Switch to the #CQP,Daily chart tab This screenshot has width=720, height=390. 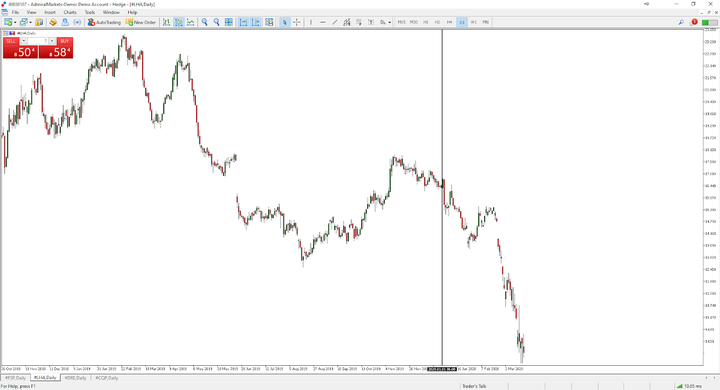tap(107, 378)
